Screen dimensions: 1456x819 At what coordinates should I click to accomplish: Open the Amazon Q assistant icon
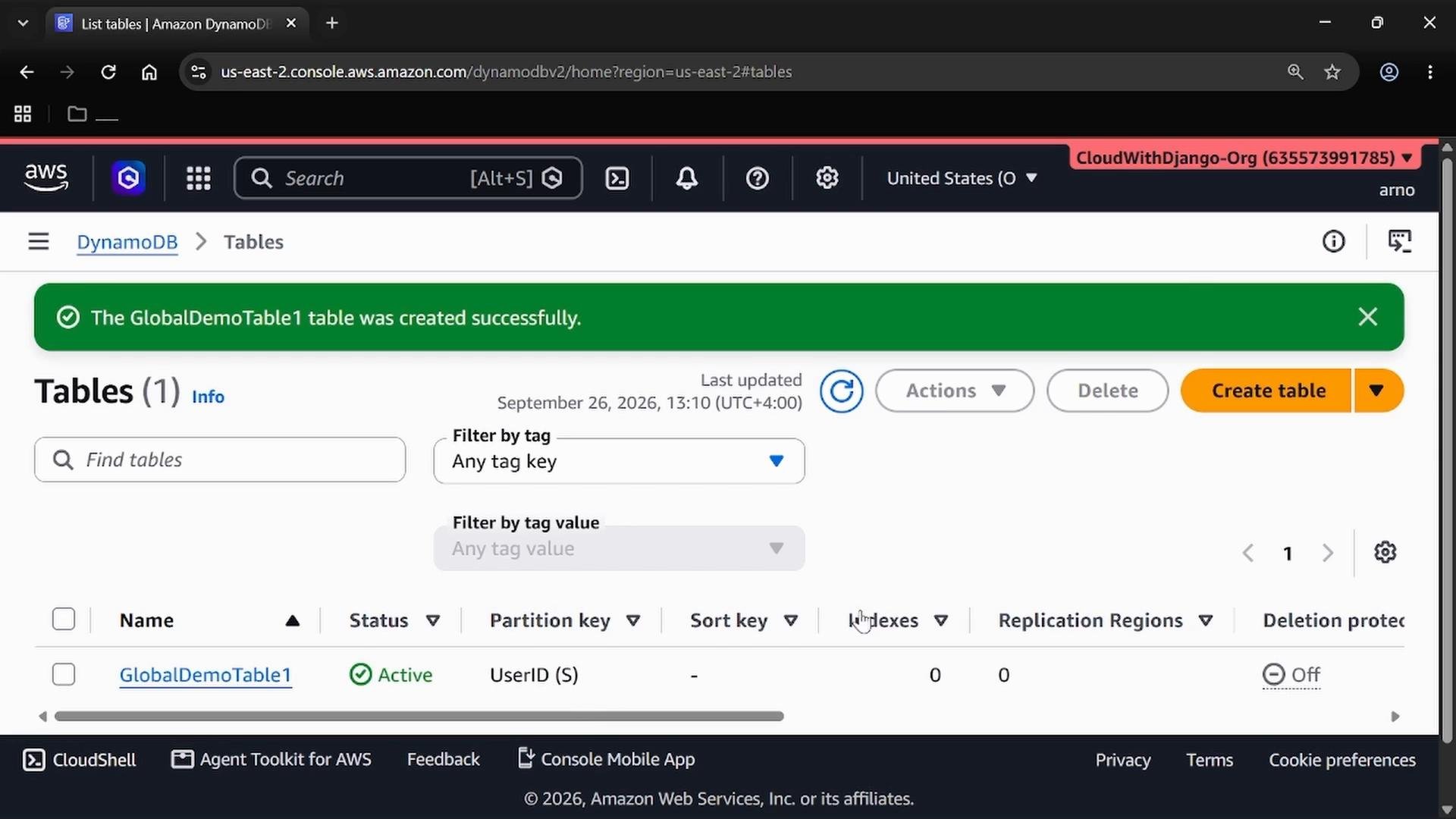(x=128, y=178)
